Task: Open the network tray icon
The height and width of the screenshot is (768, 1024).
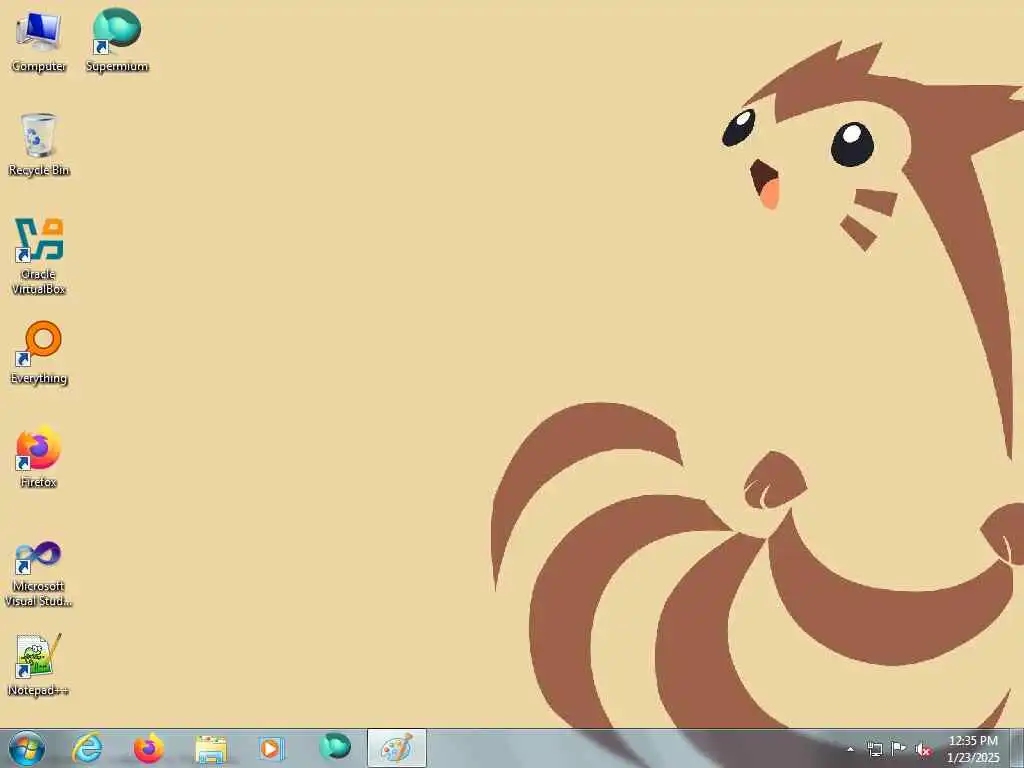Action: [874, 750]
